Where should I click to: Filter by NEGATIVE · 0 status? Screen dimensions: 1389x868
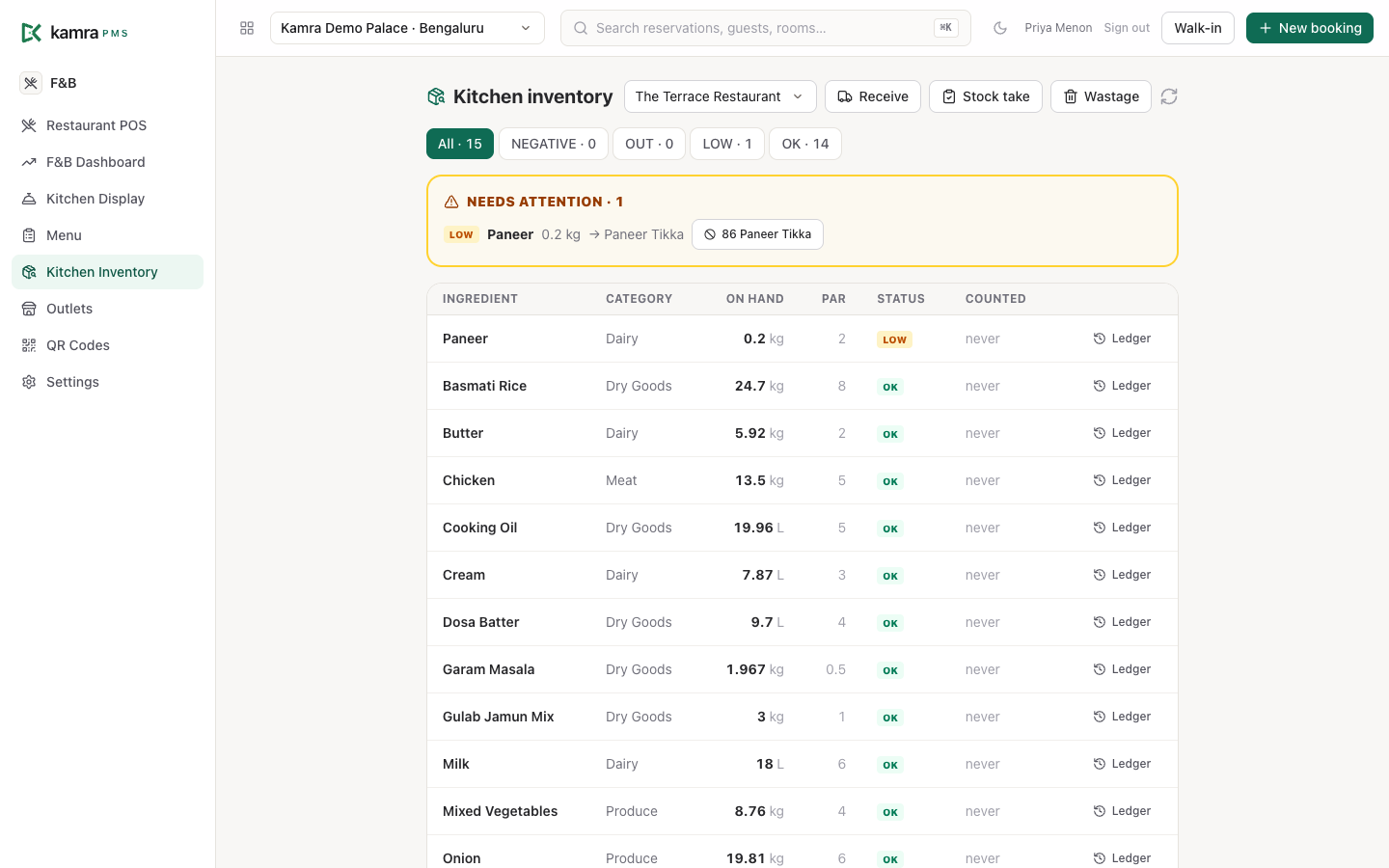[554, 144]
